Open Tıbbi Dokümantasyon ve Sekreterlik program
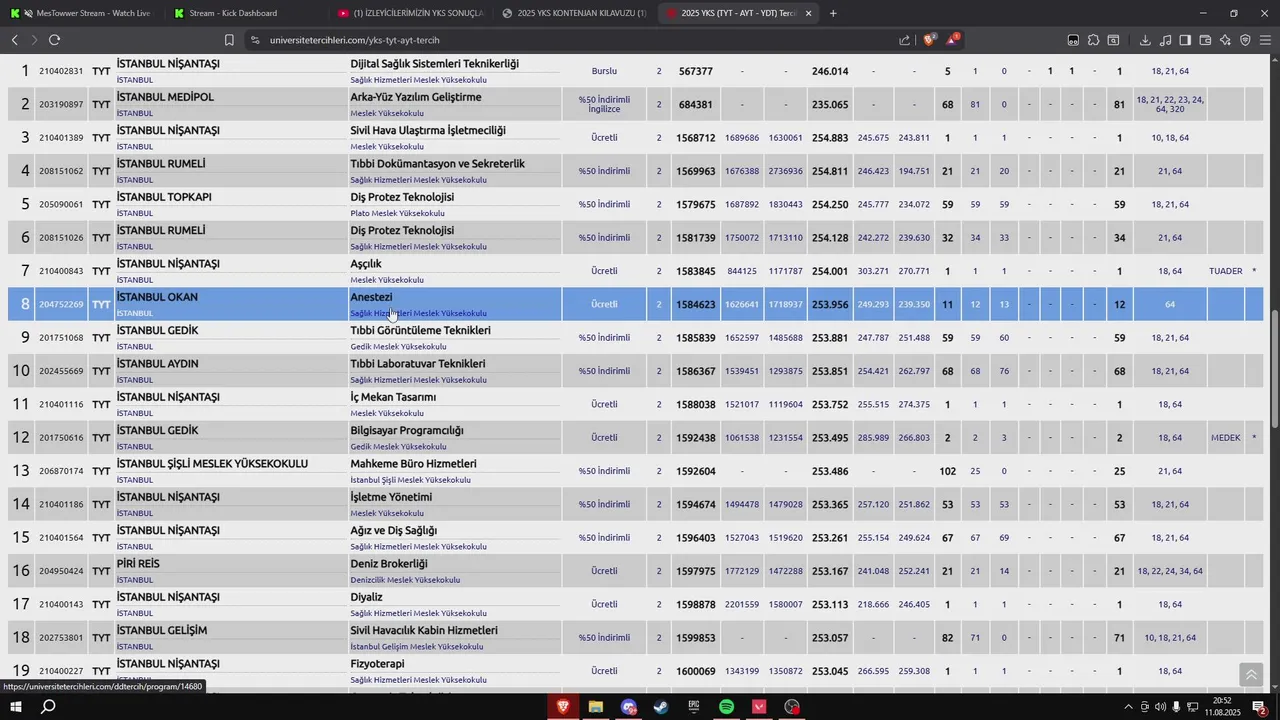Screen dimensions: 1280x720 437,164
